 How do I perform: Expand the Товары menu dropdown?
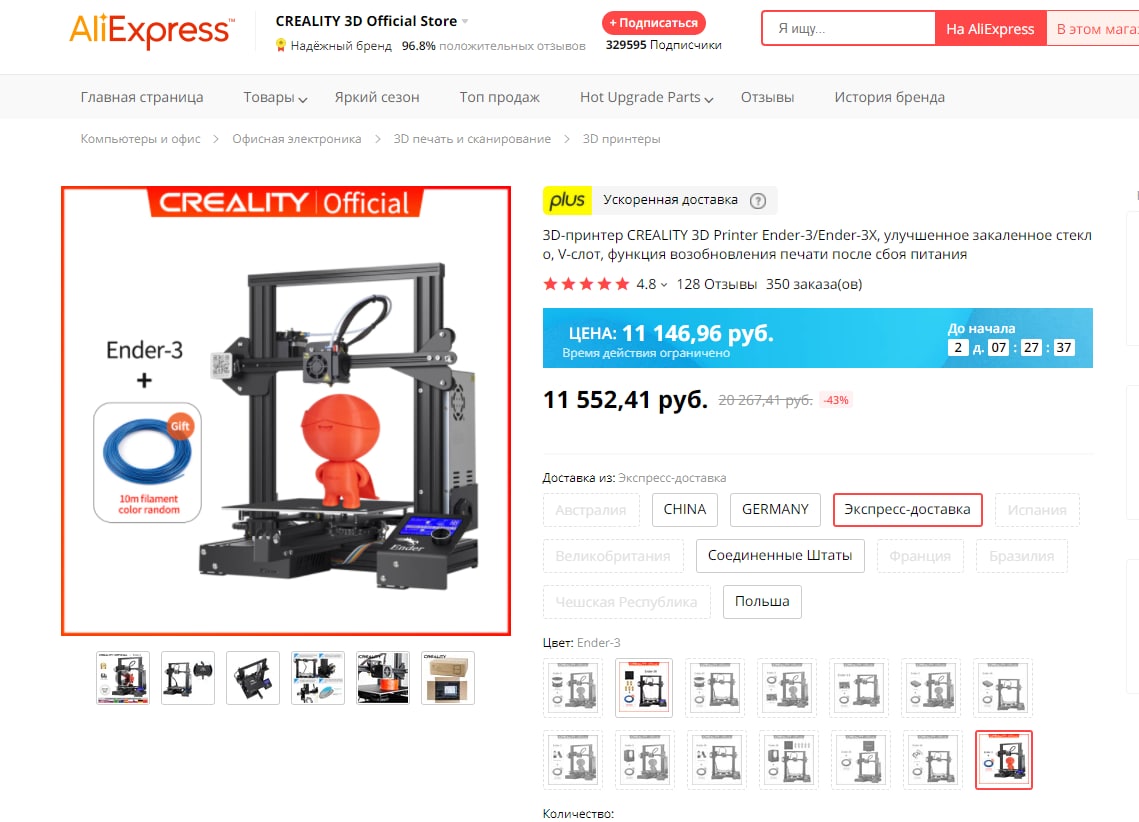tap(275, 97)
